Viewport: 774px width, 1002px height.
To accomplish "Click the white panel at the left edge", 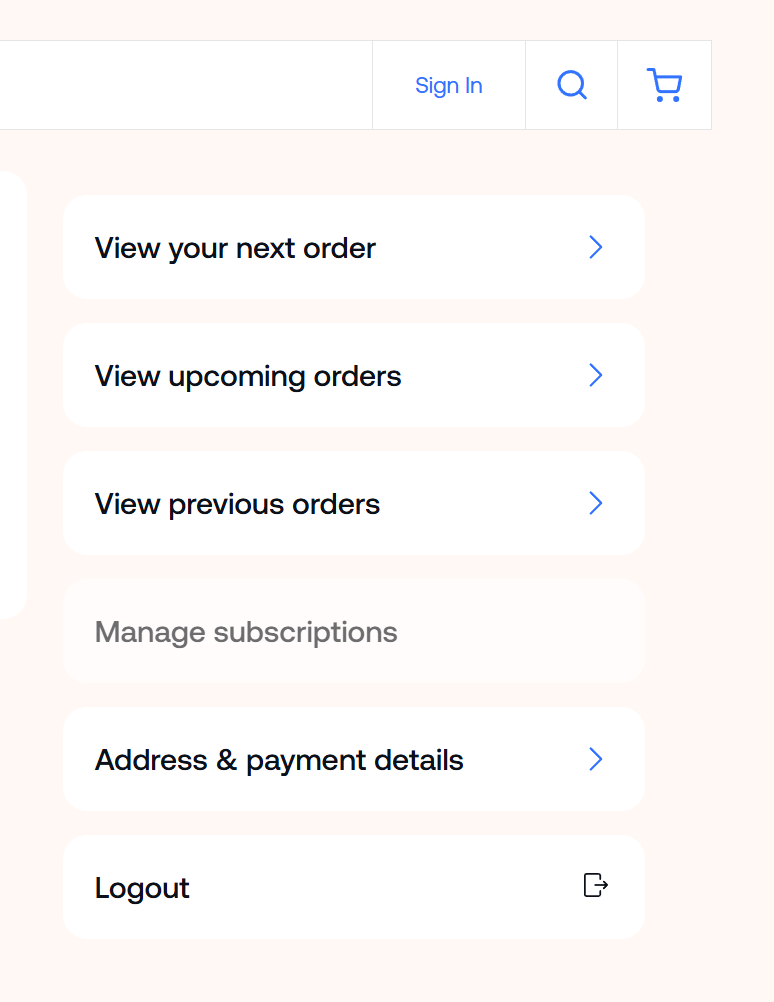I will (x=10, y=394).
